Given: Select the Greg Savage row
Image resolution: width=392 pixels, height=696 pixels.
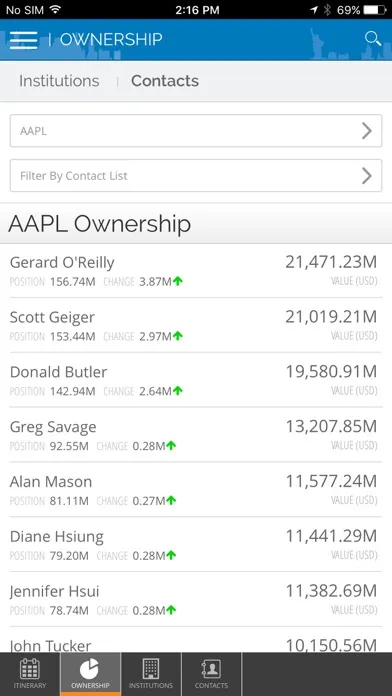Looking at the screenshot, I should point(196,435).
